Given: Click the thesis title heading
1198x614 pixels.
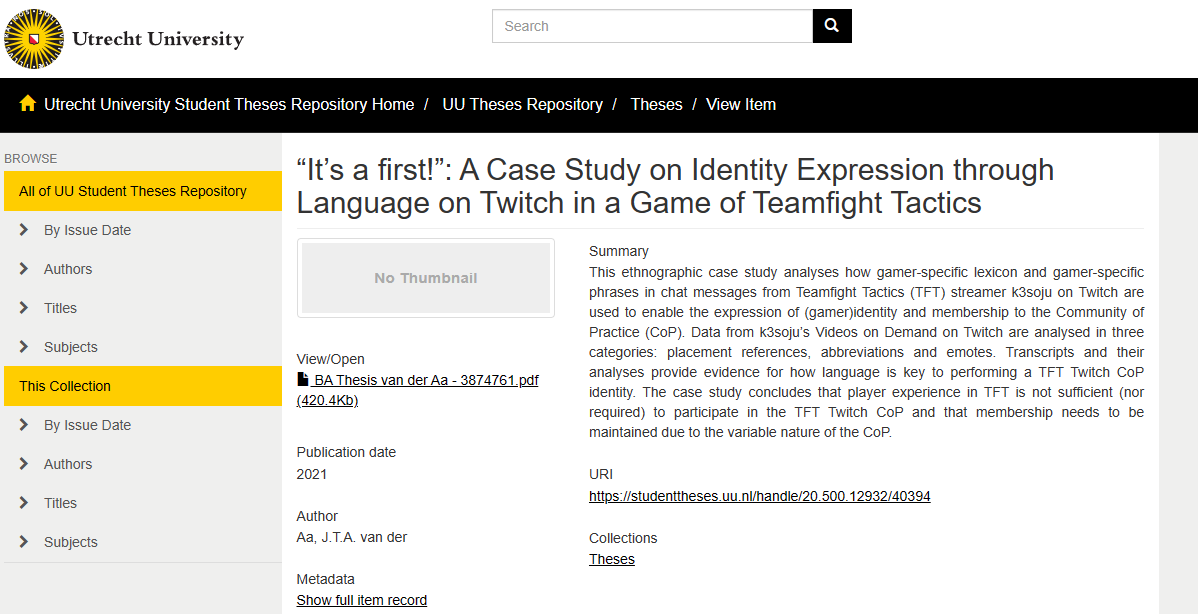Looking at the screenshot, I should point(675,186).
